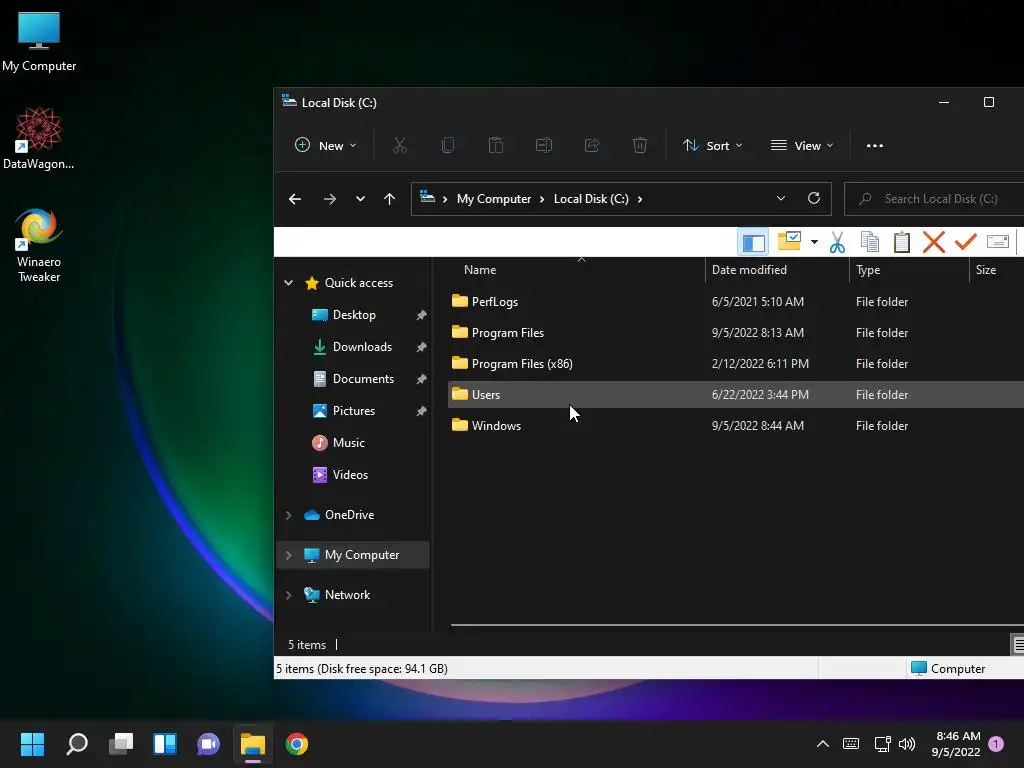Sort by Date modified column header
This screenshot has width=1024, height=768.
pyautogui.click(x=749, y=270)
